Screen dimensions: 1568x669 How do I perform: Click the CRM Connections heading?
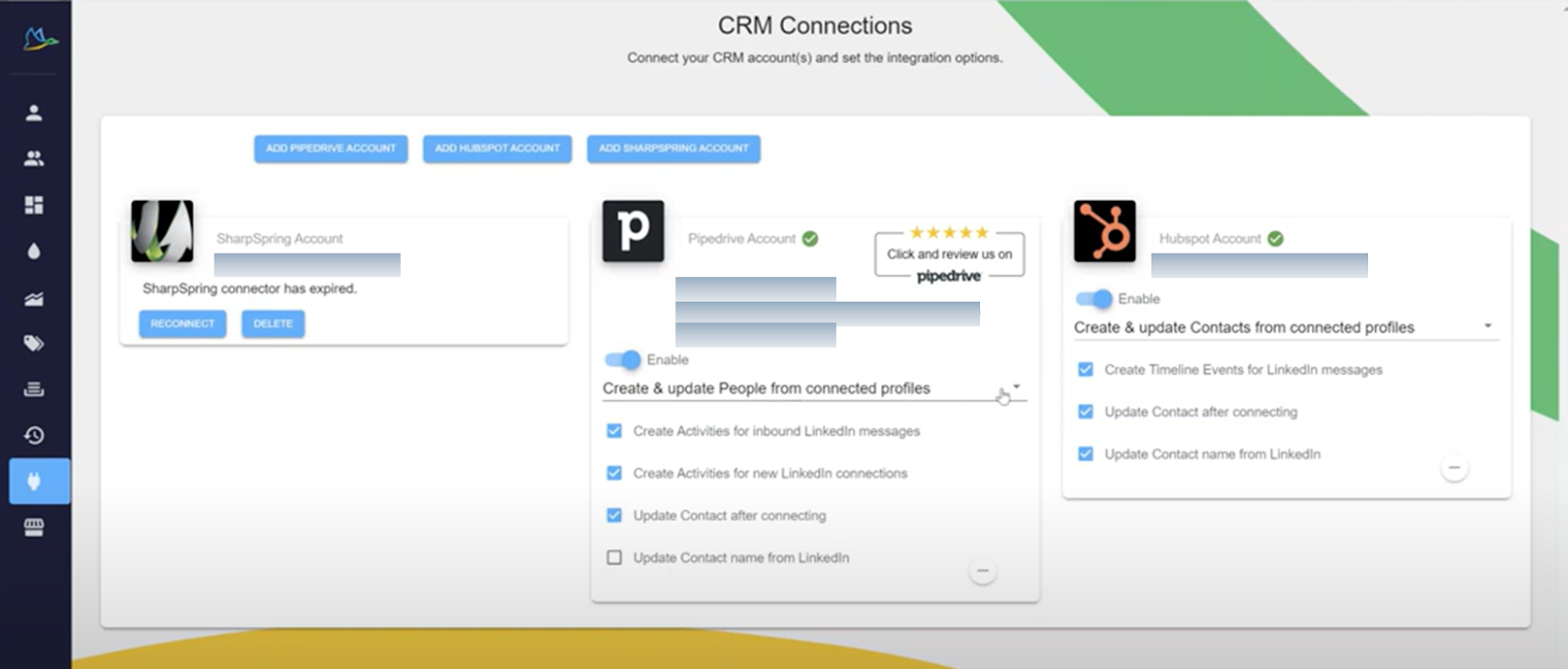coord(815,25)
